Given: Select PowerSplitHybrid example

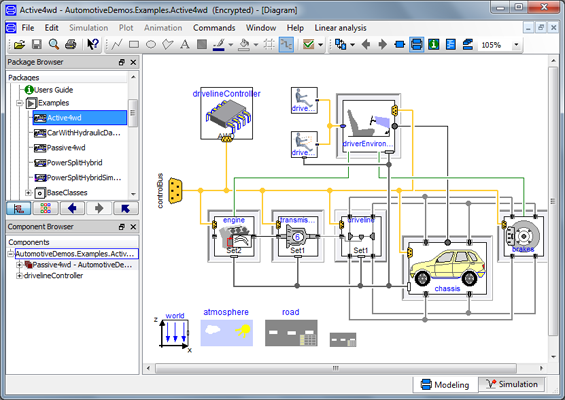Looking at the screenshot, I should point(68,163).
